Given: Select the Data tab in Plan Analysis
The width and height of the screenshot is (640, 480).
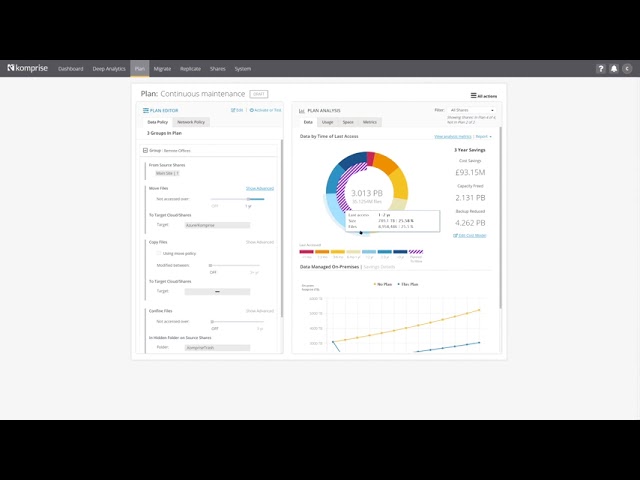Looking at the screenshot, I should [308, 122].
